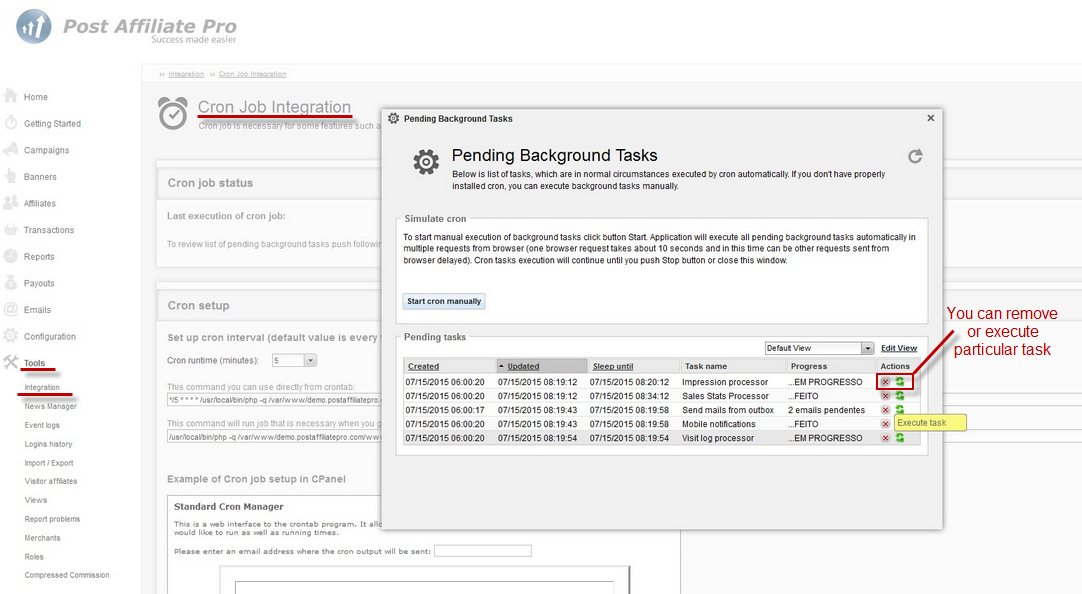Click the Mobile notifications task name cell
1082x594 pixels.
pyautogui.click(x=718, y=424)
